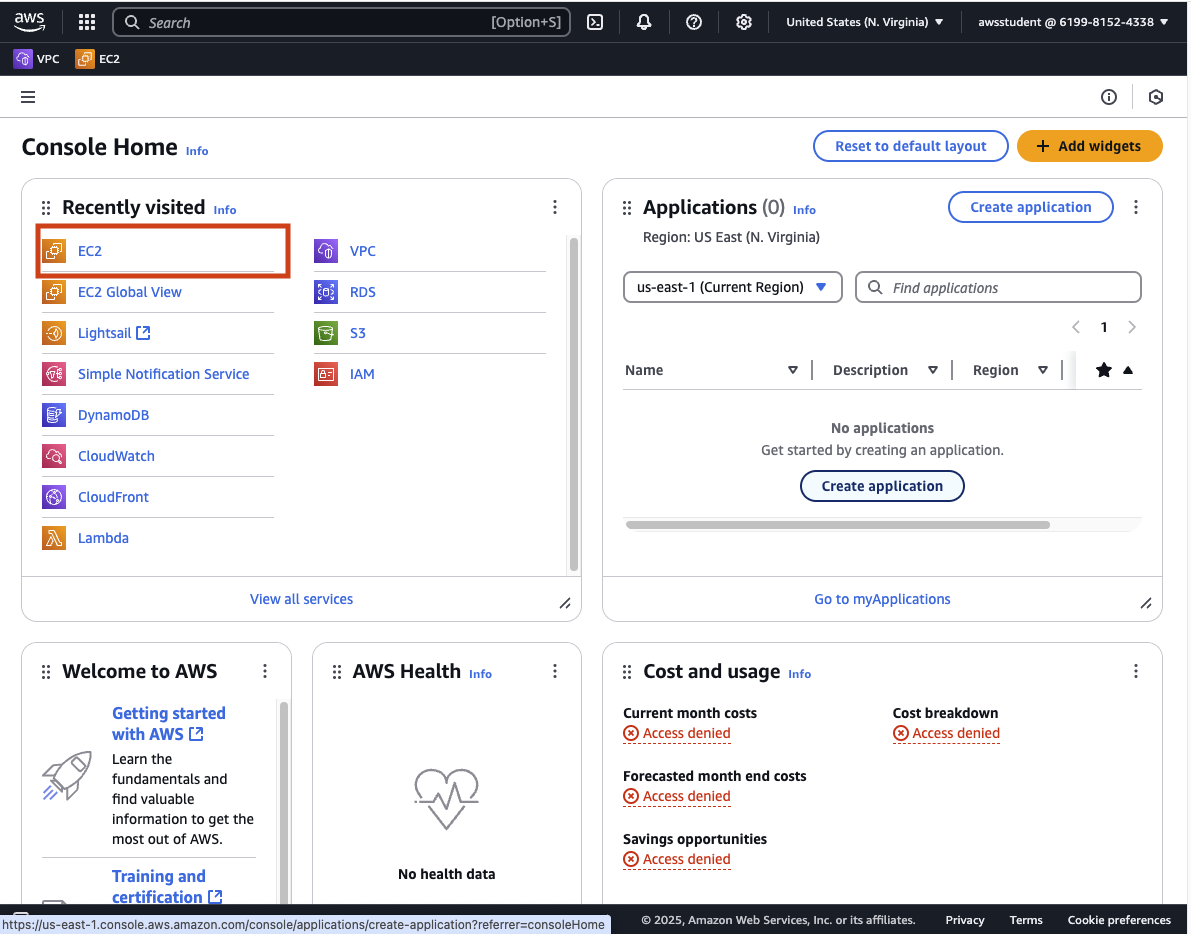Image resolution: width=1191 pixels, height=934 pixels.
Task: Open Cookie preferences in footer
Action: pos(1119,920)
